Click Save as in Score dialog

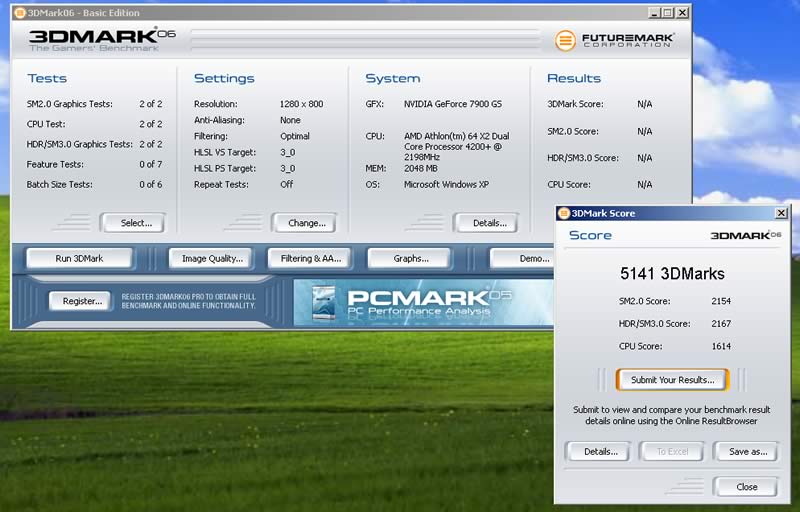747,451
